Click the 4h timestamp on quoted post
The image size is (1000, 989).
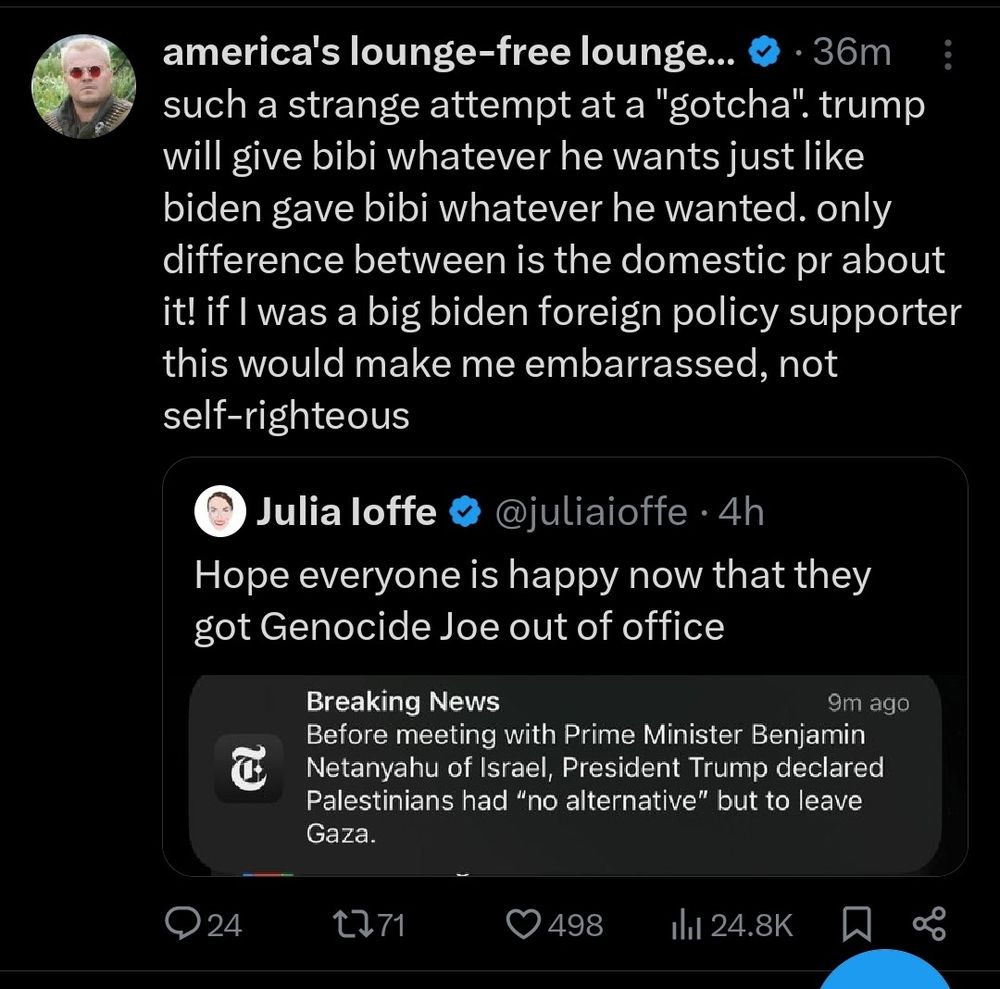(x=742, y=512)
